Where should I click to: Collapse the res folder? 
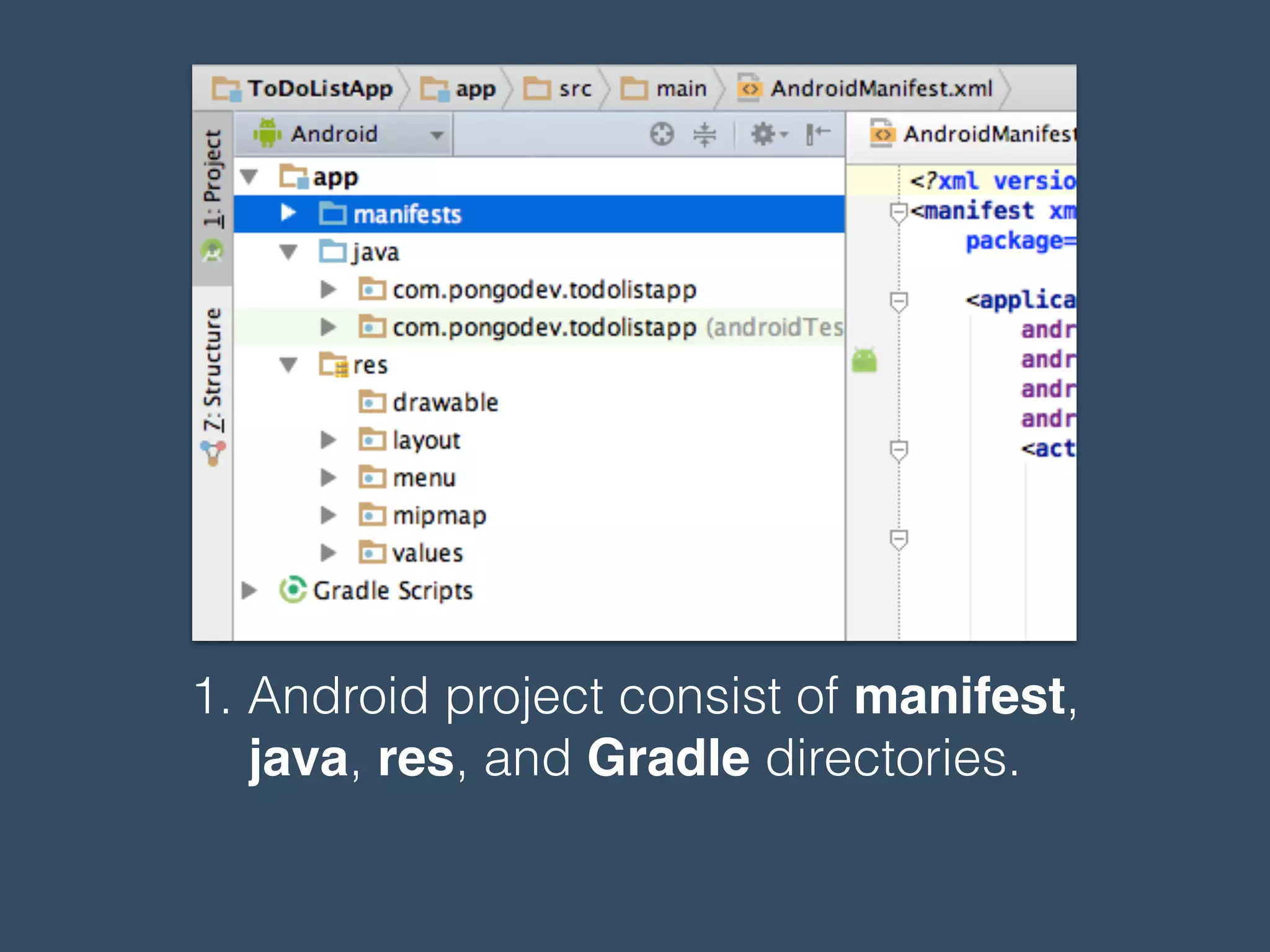(x=288, y=364)
